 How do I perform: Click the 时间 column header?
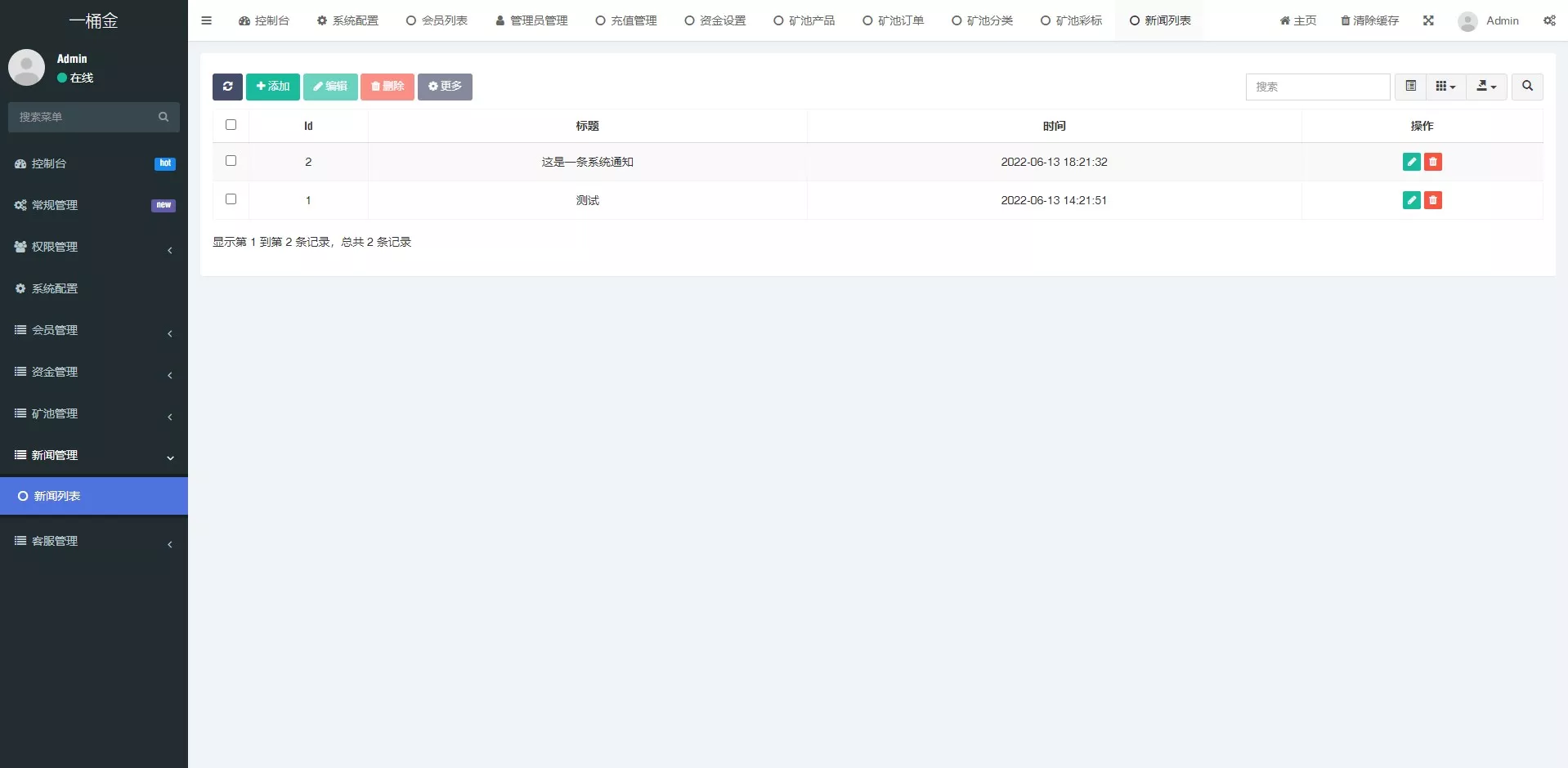[1054, 126]
